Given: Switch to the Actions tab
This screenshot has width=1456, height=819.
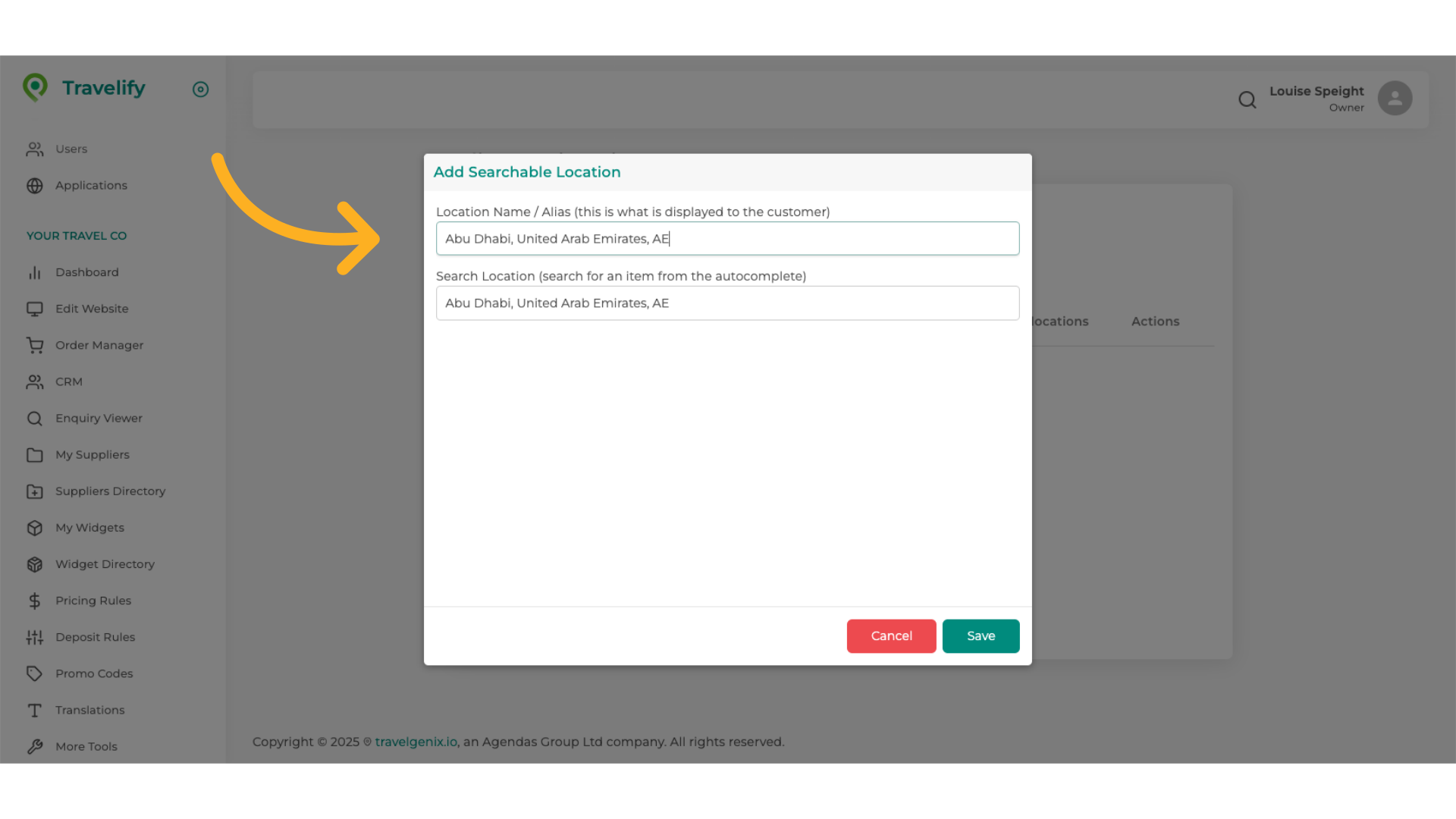Looking at the screenshot, I should 1154,321.
